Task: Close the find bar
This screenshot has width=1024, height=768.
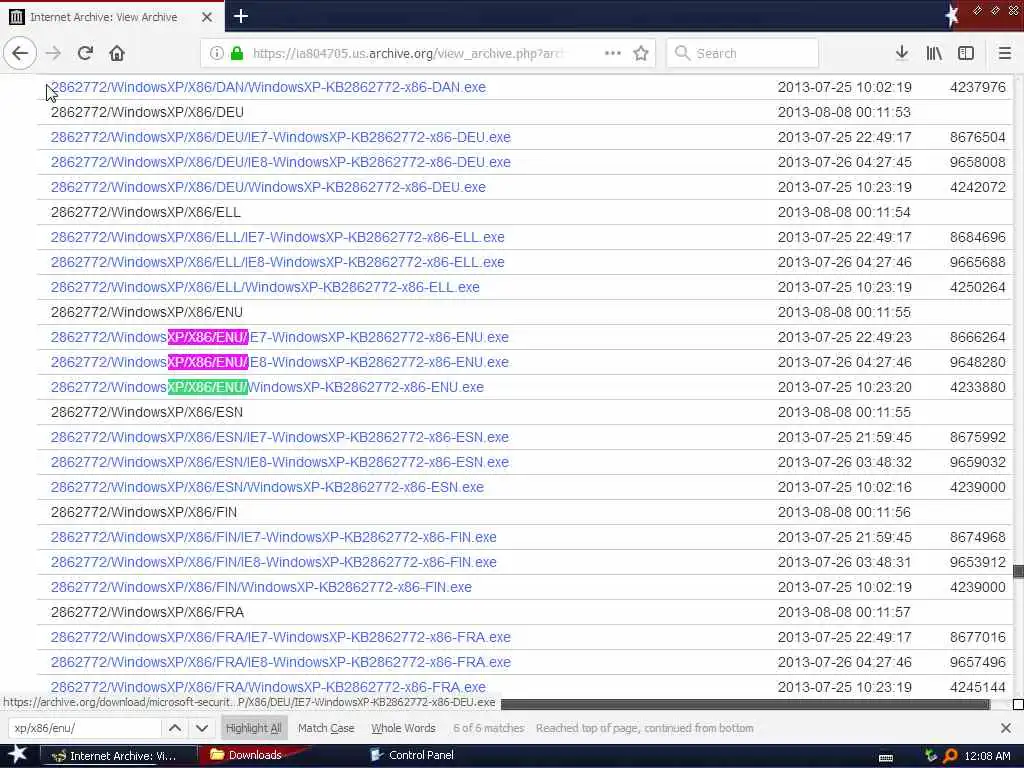Action: [x=1006, y=728]
